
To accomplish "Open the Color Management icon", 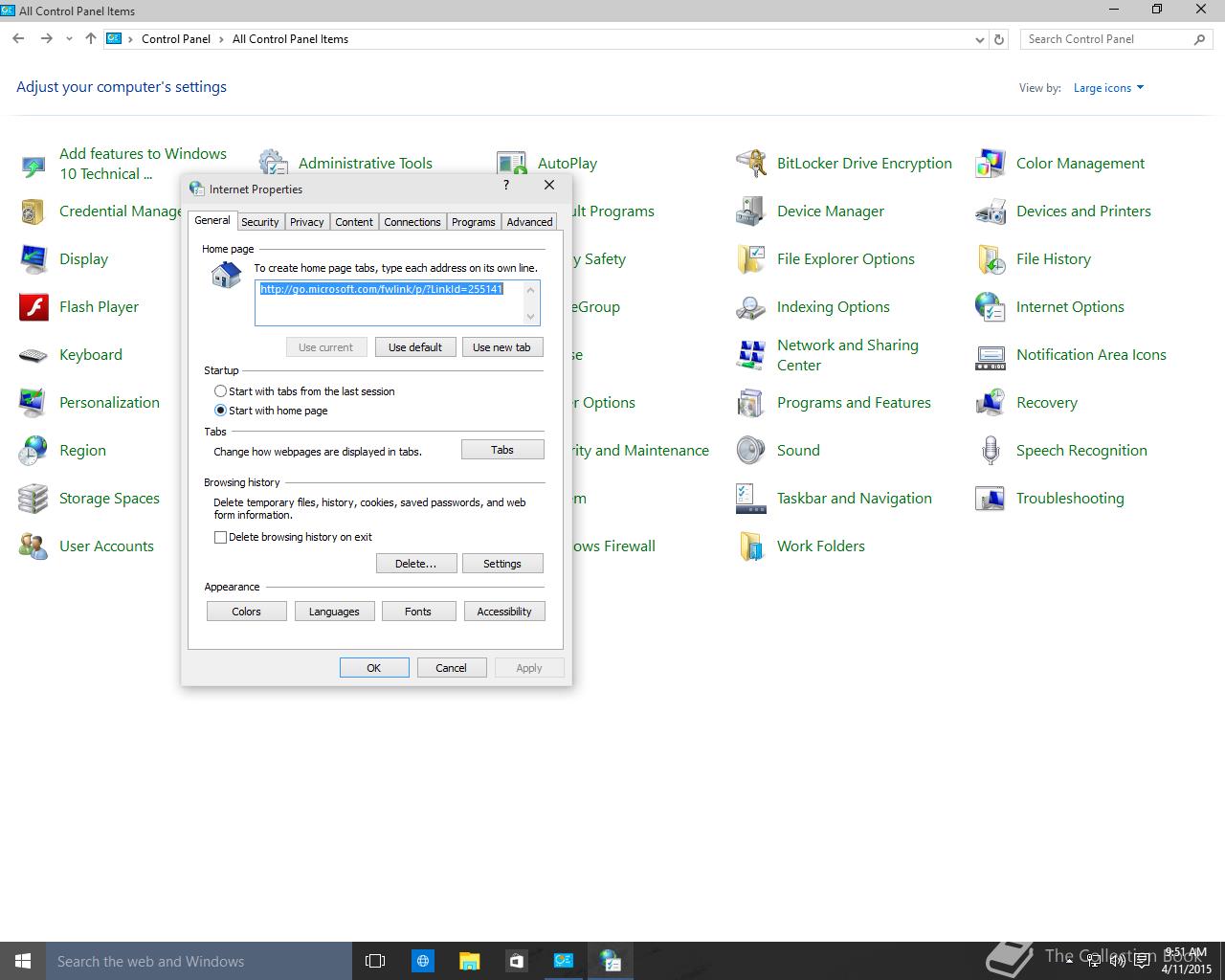I will pos(991,164).
